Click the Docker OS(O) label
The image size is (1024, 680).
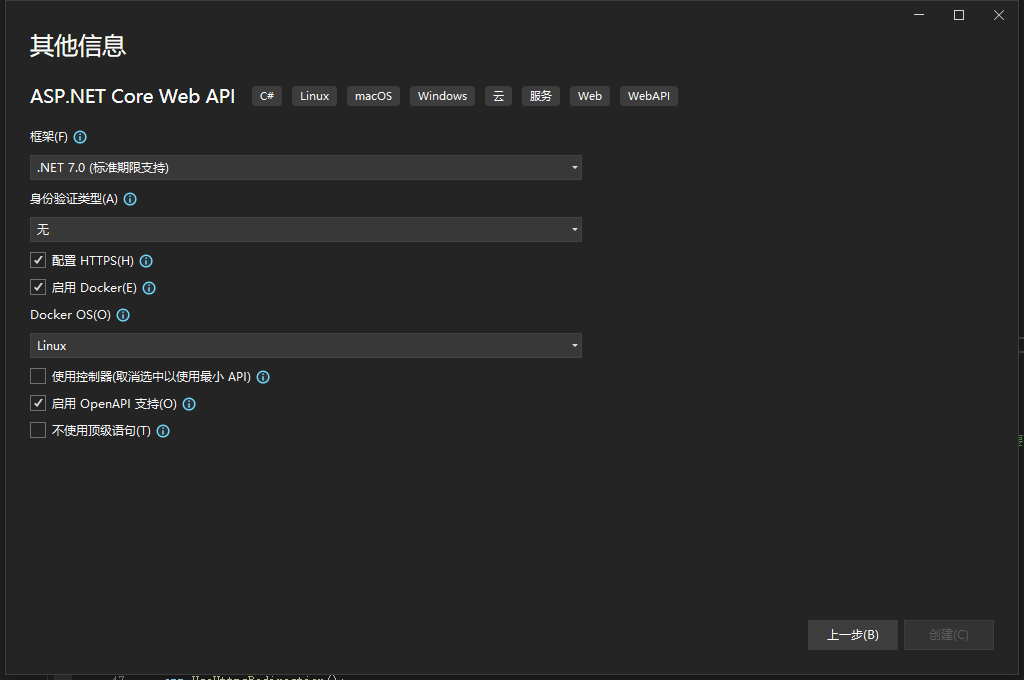[x=71, y=315]
